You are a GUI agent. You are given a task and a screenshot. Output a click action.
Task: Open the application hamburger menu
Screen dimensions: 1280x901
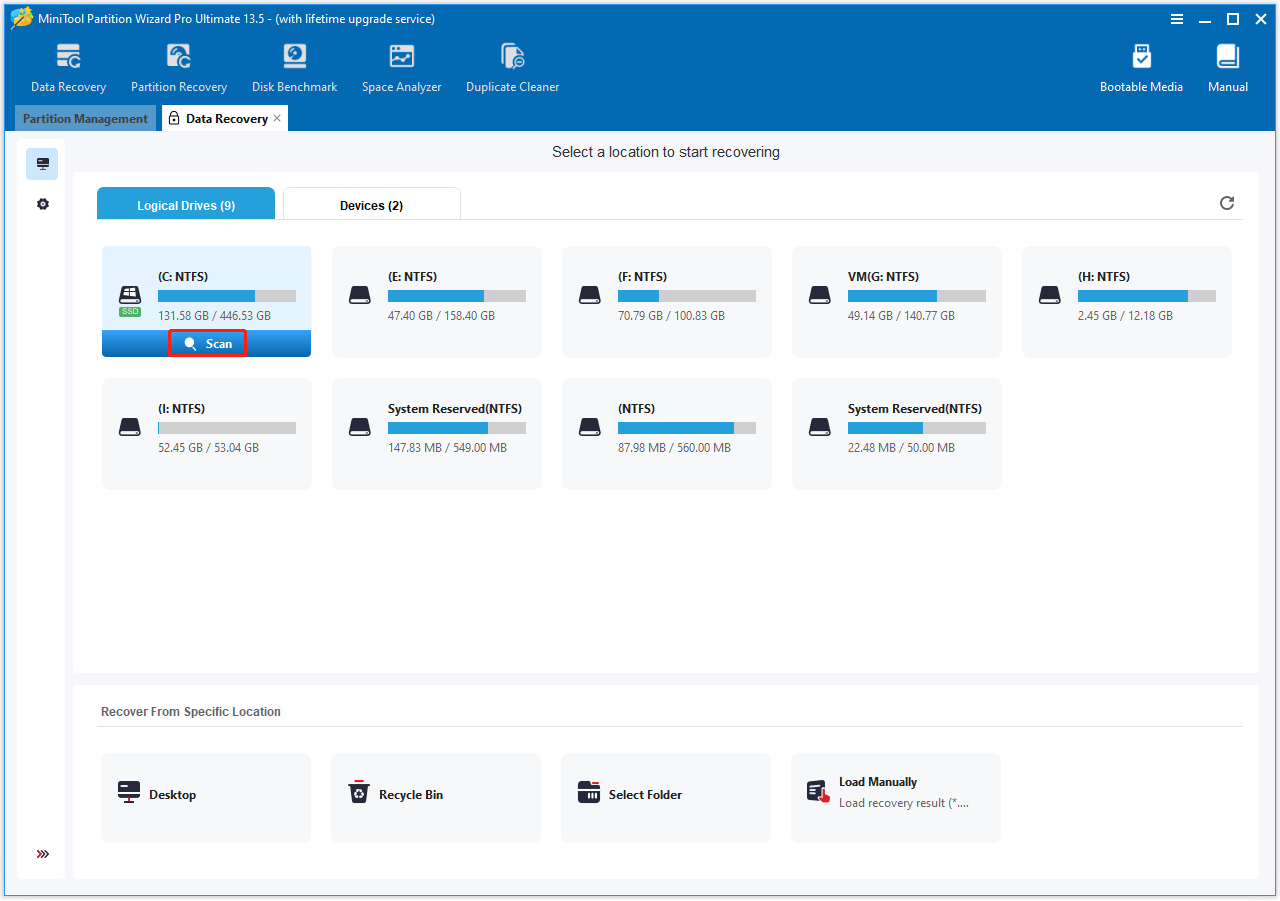point(1177,18)
